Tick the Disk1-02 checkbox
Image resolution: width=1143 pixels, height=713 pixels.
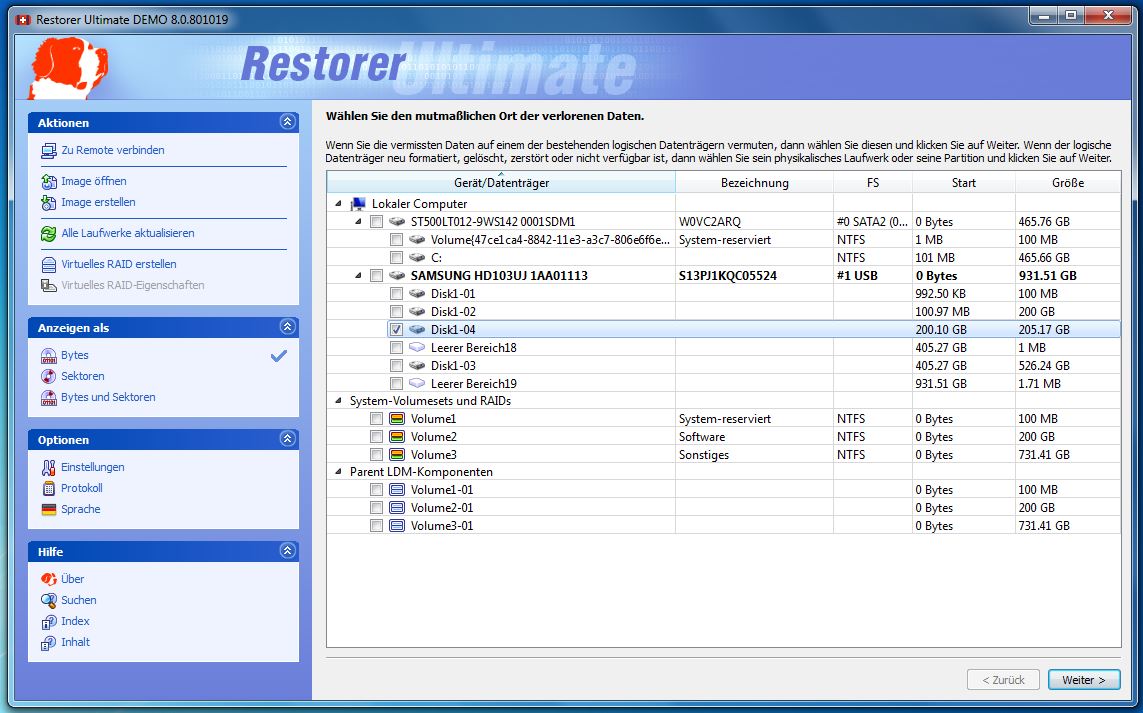pyautogui.click(x=397, y=312)
